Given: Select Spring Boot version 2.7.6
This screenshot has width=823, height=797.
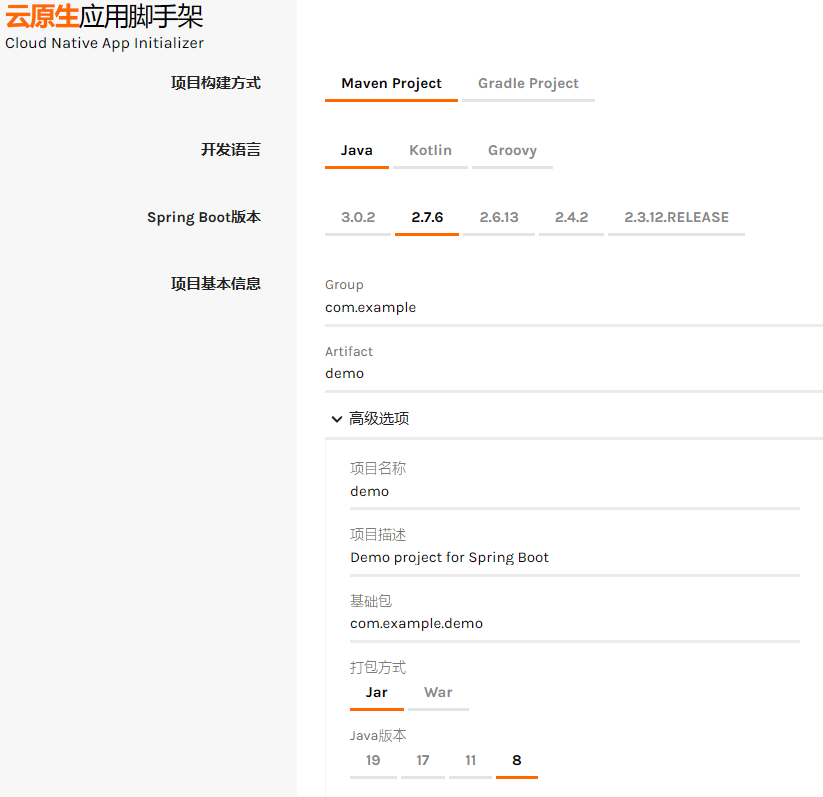Looking at the screenshot, I should (427, 217).
